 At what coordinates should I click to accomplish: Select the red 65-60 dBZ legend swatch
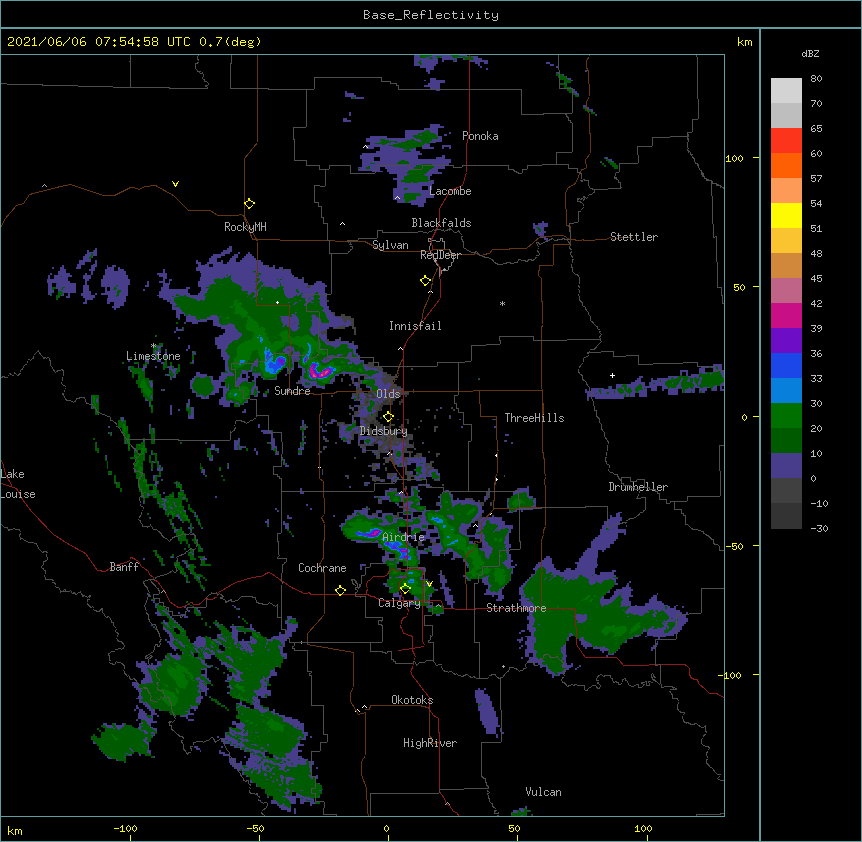coord(786,140)
